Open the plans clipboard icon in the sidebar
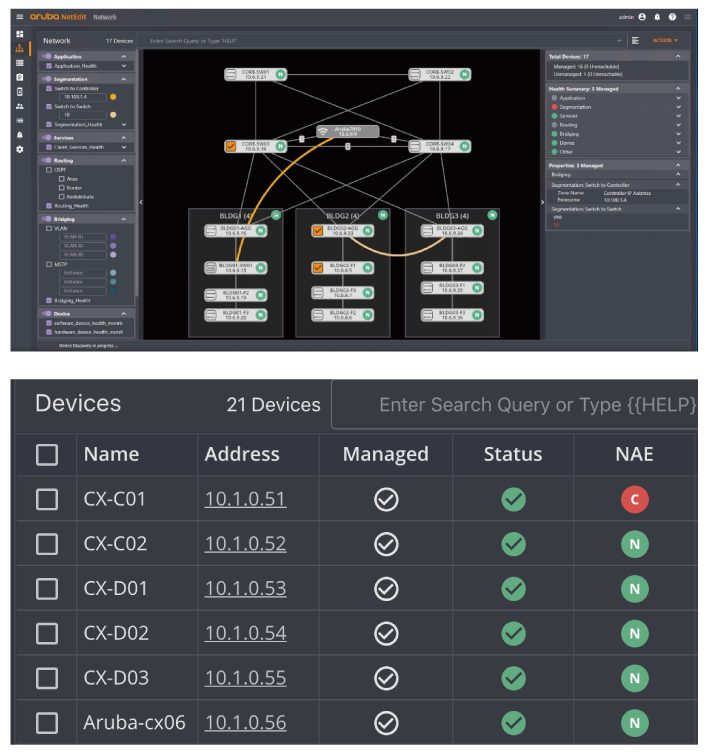 coord(19,77)
